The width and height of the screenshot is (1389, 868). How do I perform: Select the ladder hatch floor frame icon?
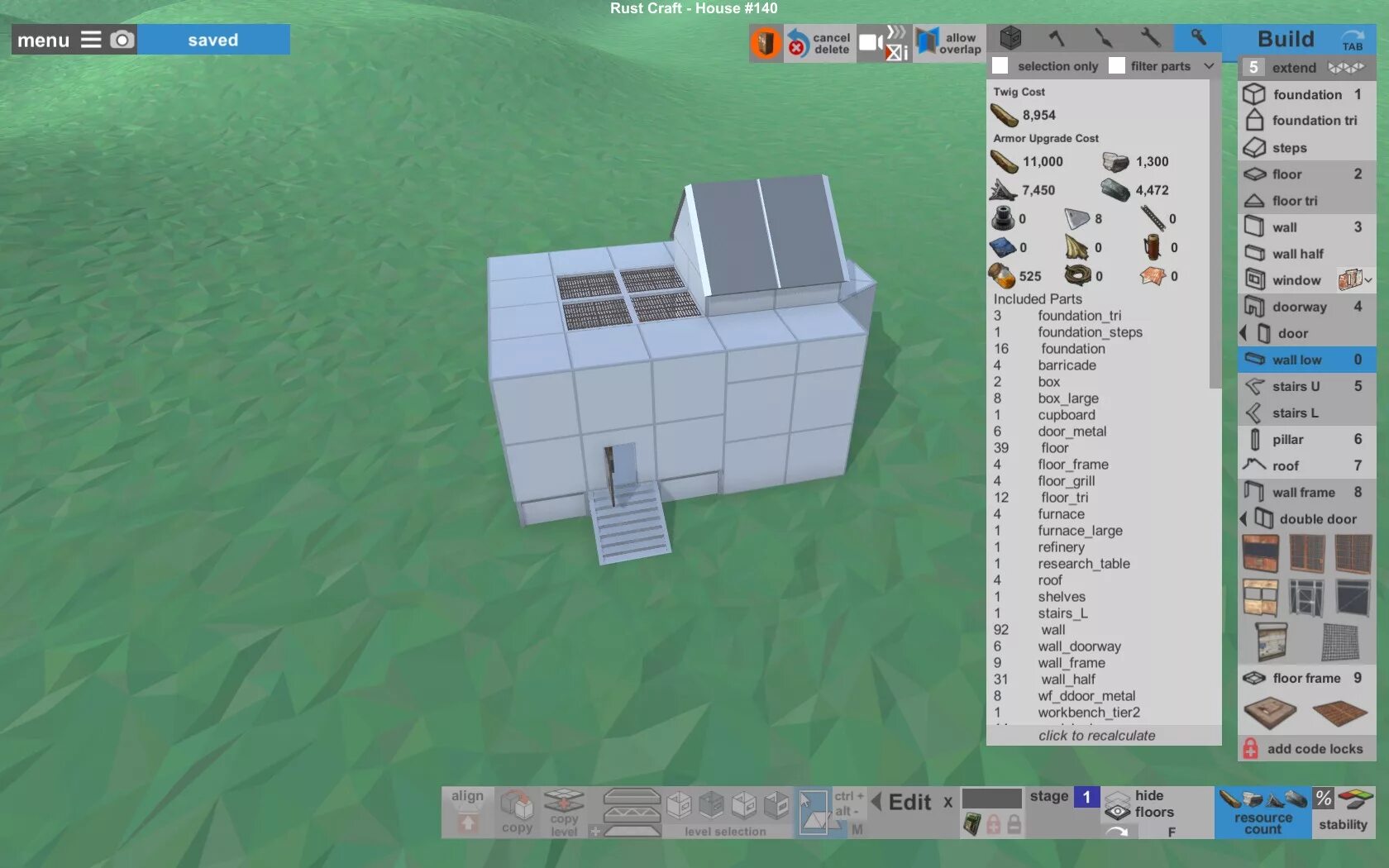(x=1270, y=712)
